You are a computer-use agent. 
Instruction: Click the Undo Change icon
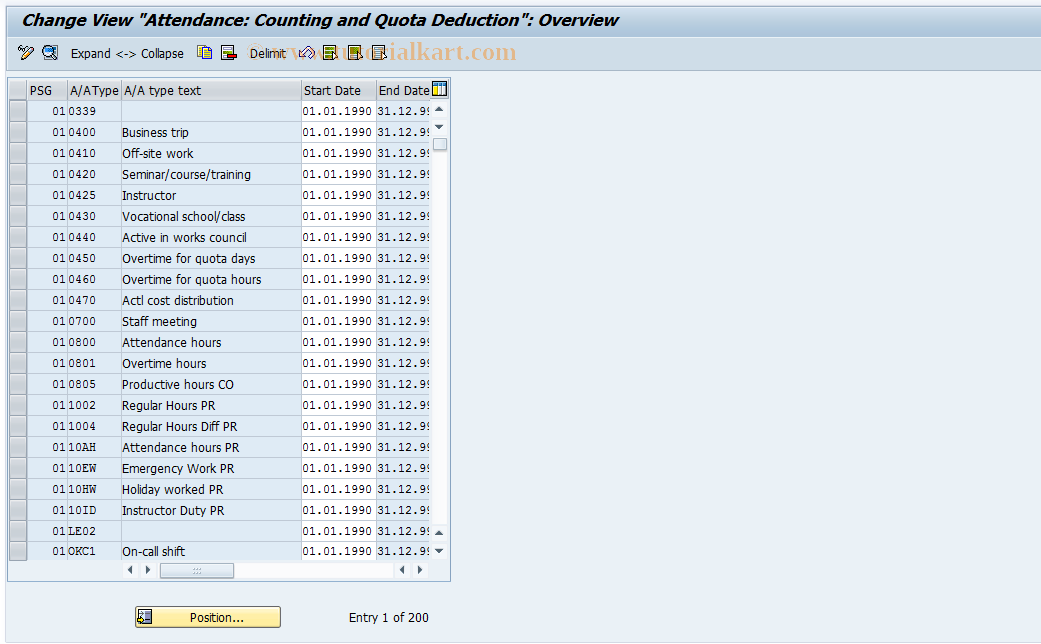(306, 53)
